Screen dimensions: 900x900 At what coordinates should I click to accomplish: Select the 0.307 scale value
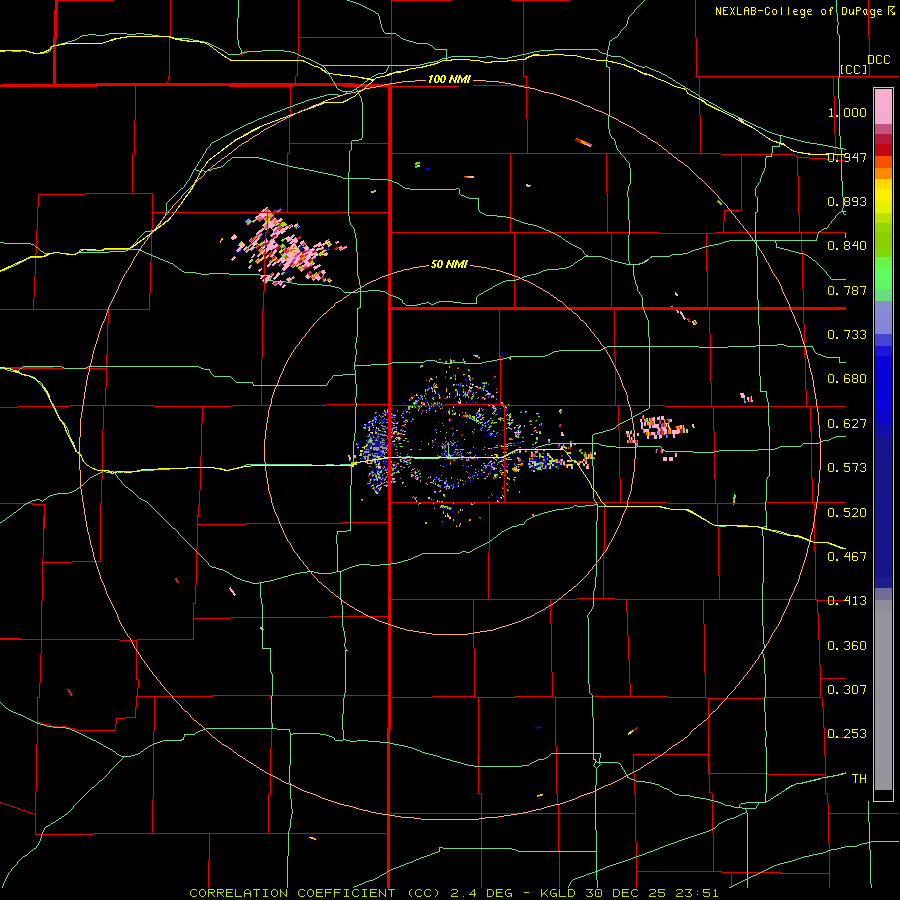point(847,689)
